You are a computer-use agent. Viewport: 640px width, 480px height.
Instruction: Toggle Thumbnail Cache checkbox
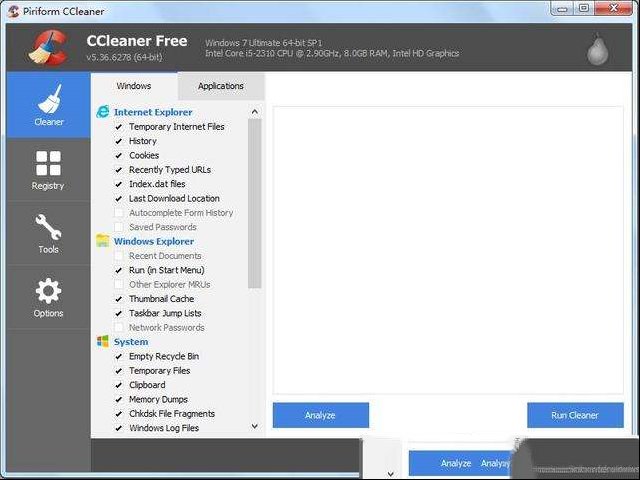click(118, 299)
